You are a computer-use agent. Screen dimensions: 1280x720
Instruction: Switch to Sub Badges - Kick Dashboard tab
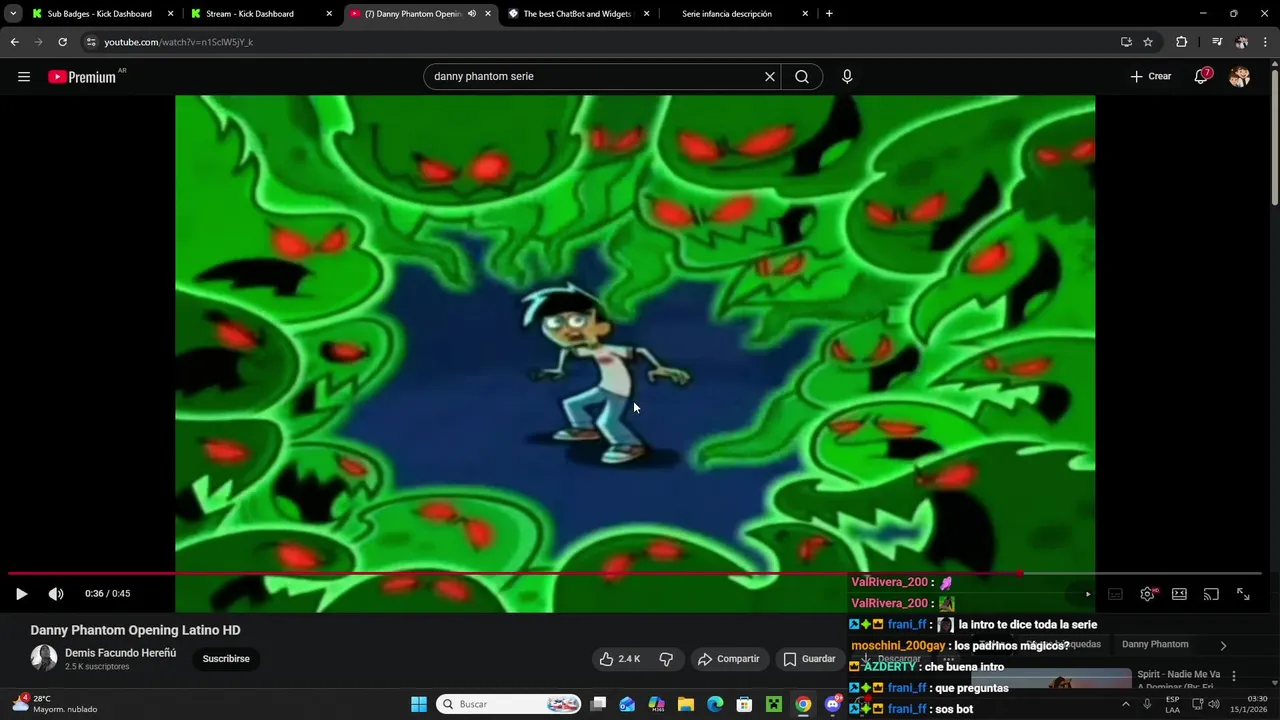100,14
